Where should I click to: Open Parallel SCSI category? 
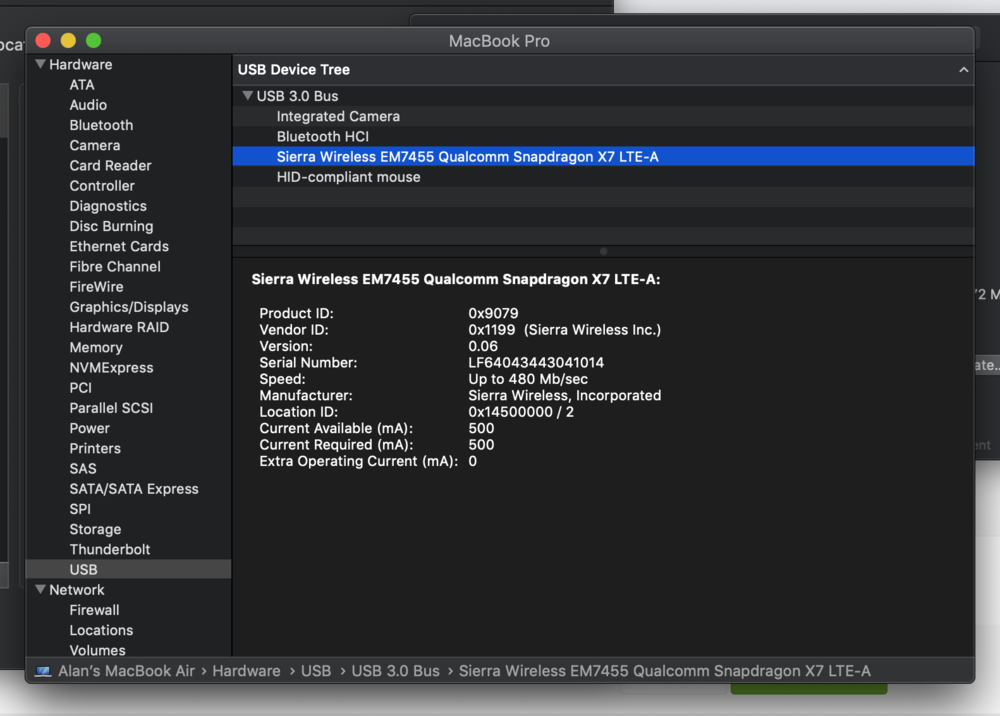pyautogui.click(x=111, y=408)
